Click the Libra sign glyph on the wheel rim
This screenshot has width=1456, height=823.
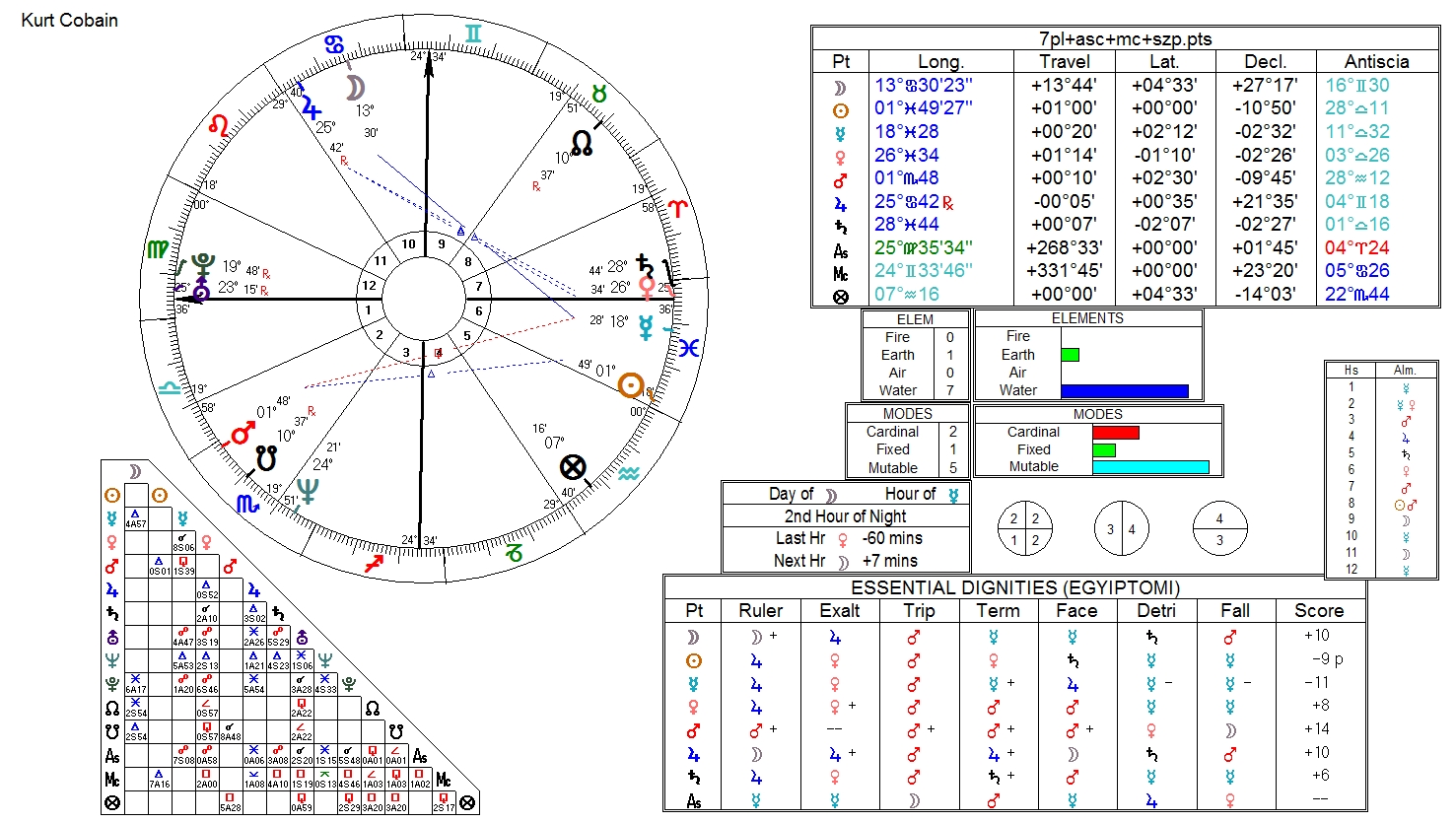click(170, 387)
